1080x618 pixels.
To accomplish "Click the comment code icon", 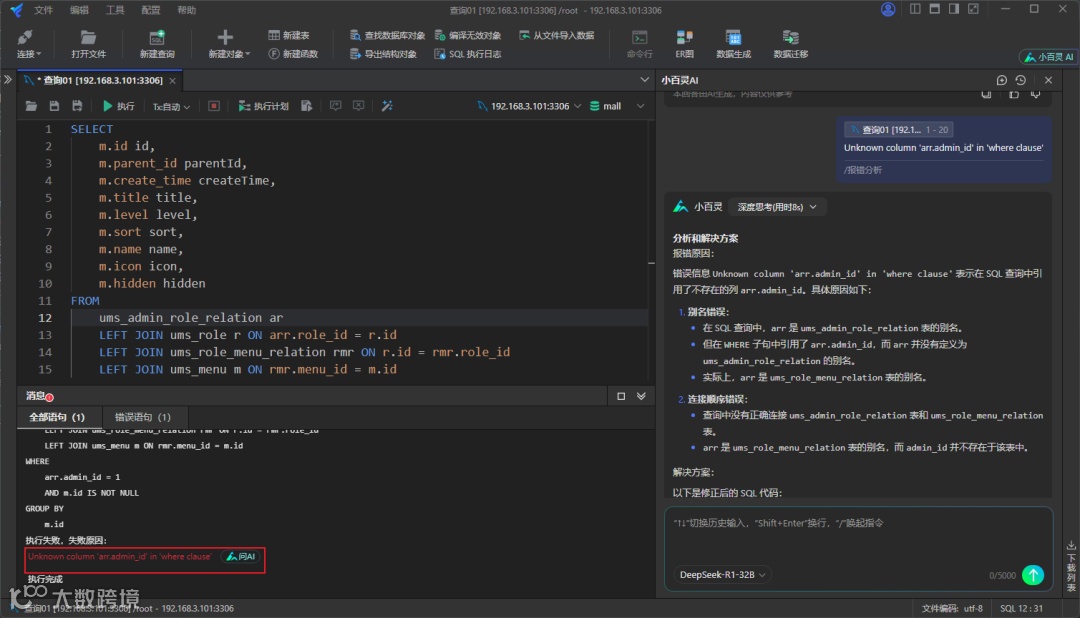I will pos(335,106).
